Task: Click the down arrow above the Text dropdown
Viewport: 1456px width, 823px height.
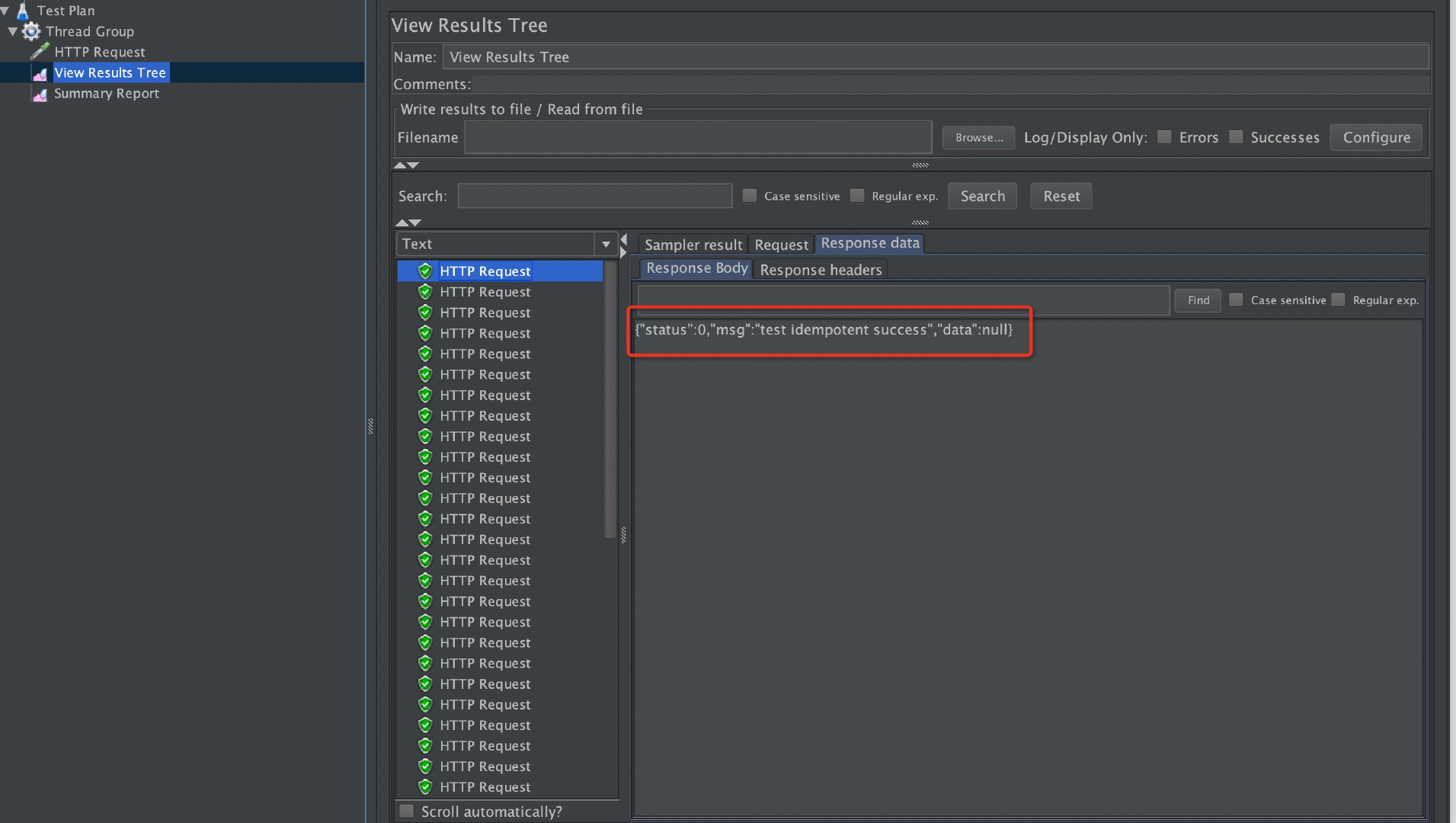Action: (414, 223)
